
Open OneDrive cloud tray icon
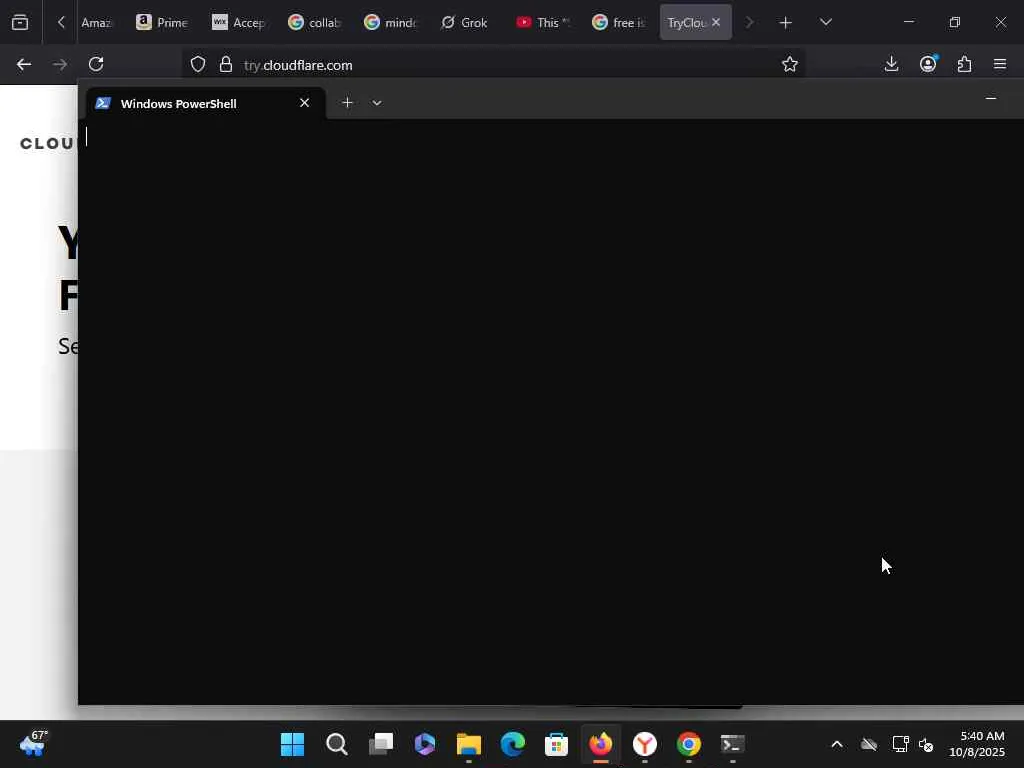pos(869,744)
